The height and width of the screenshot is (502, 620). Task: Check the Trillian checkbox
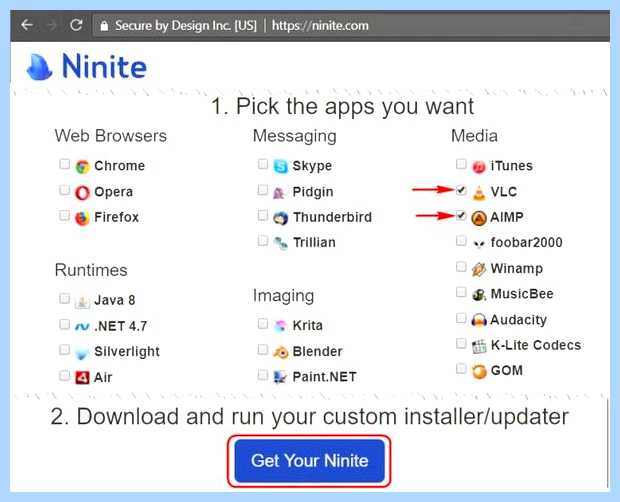(263, 240)
